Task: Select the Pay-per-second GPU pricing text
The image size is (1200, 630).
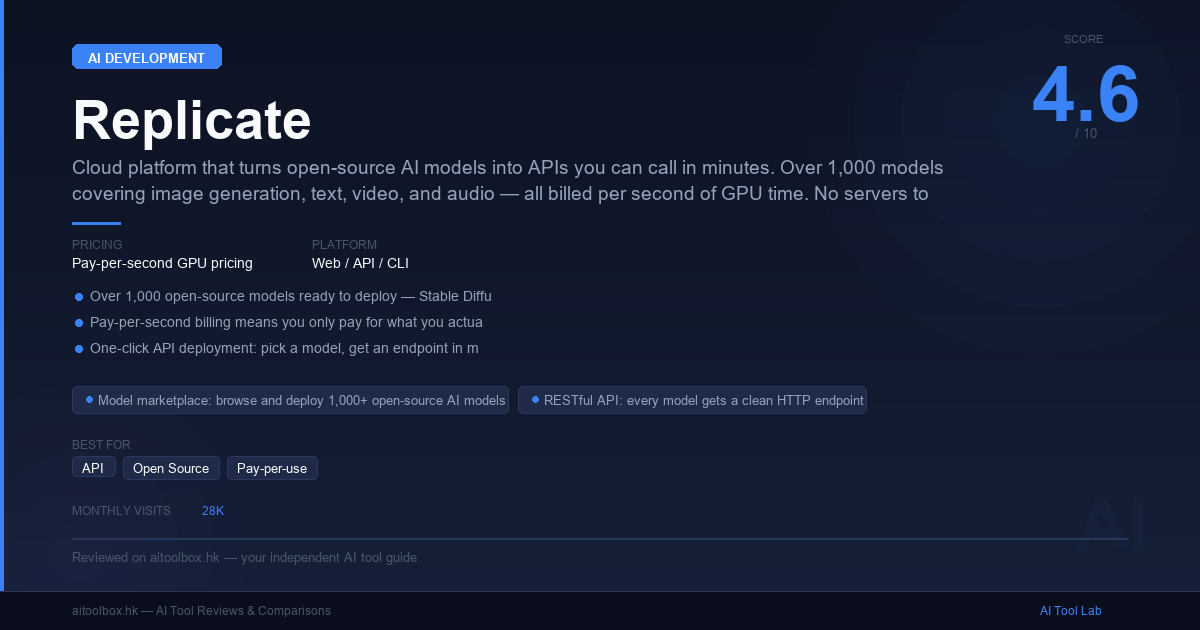Action: 162,263
